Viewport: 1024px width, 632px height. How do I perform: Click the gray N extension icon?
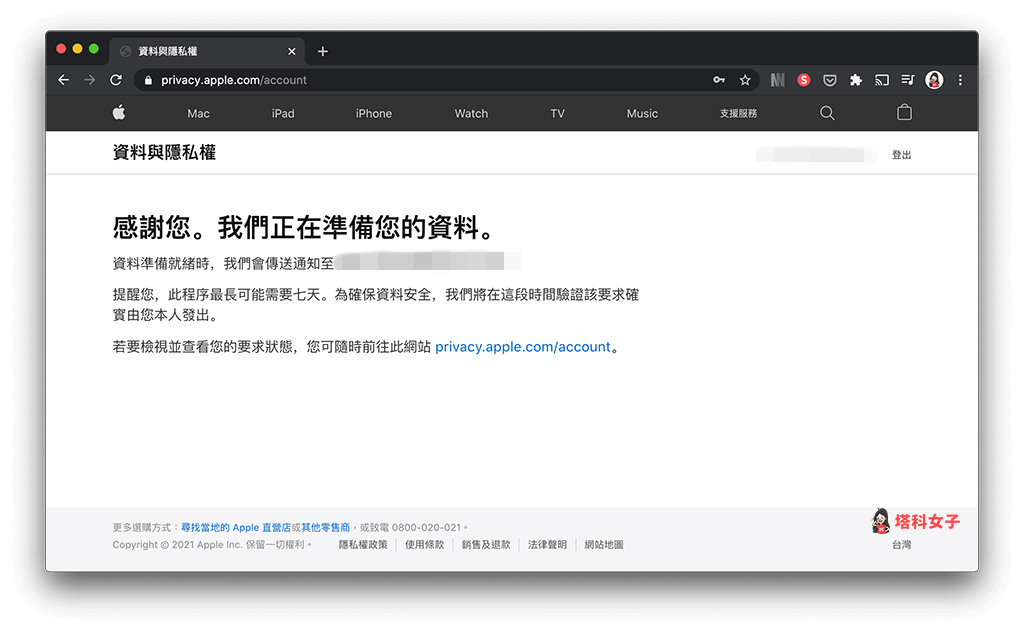coord(777,80)
